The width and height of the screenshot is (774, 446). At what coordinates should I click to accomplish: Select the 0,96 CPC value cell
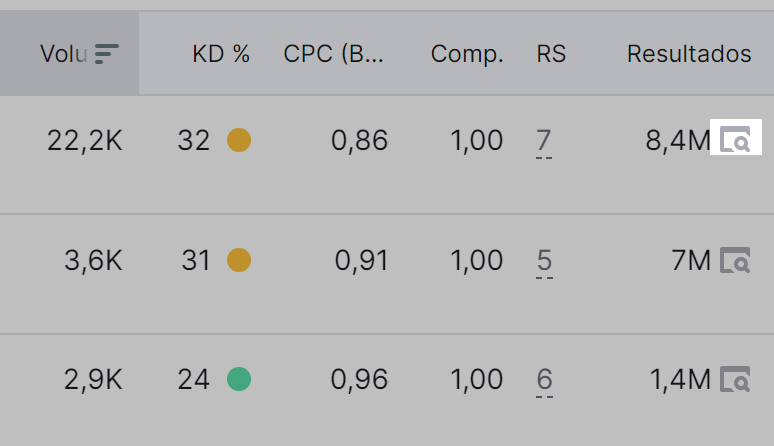[x=359, y=379]
